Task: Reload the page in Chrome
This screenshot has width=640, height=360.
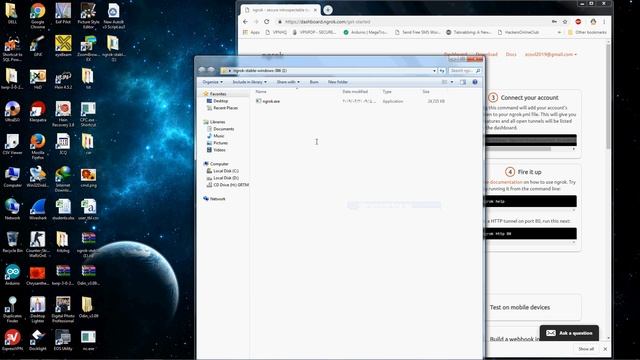Action: (x=267, y=22)
